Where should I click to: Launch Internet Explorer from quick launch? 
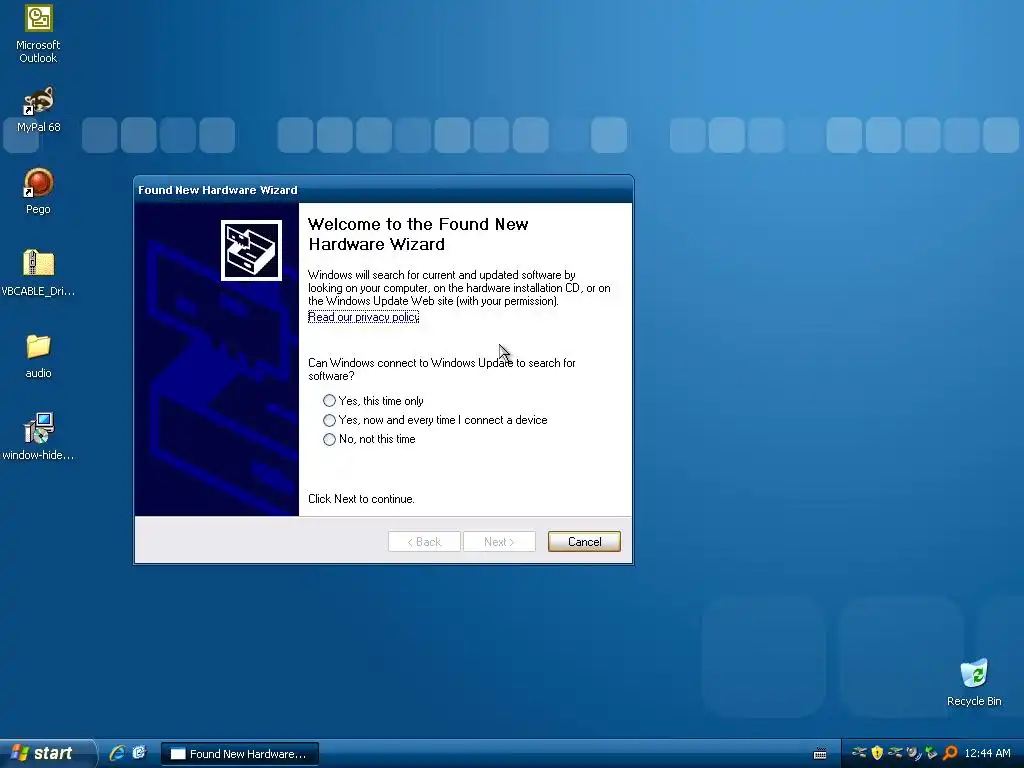[116, 753]
